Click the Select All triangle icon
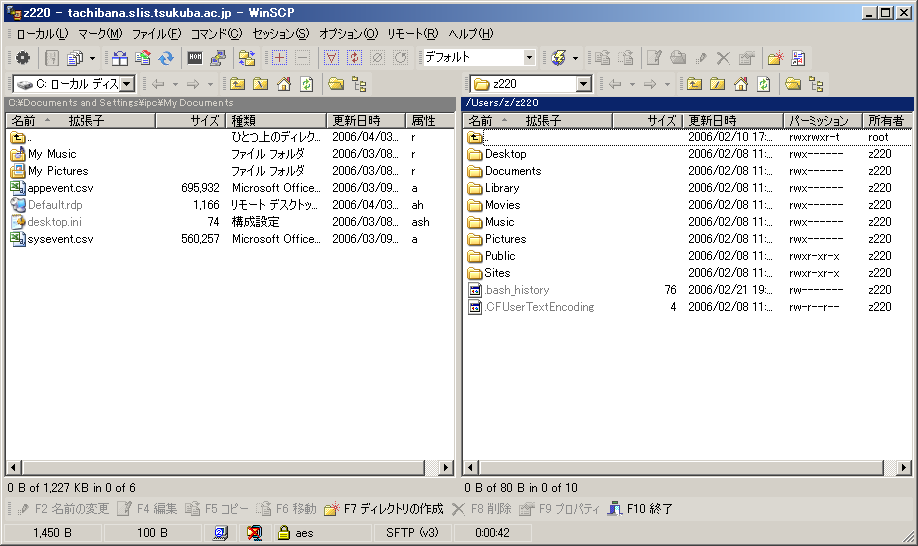 (331, 58)
